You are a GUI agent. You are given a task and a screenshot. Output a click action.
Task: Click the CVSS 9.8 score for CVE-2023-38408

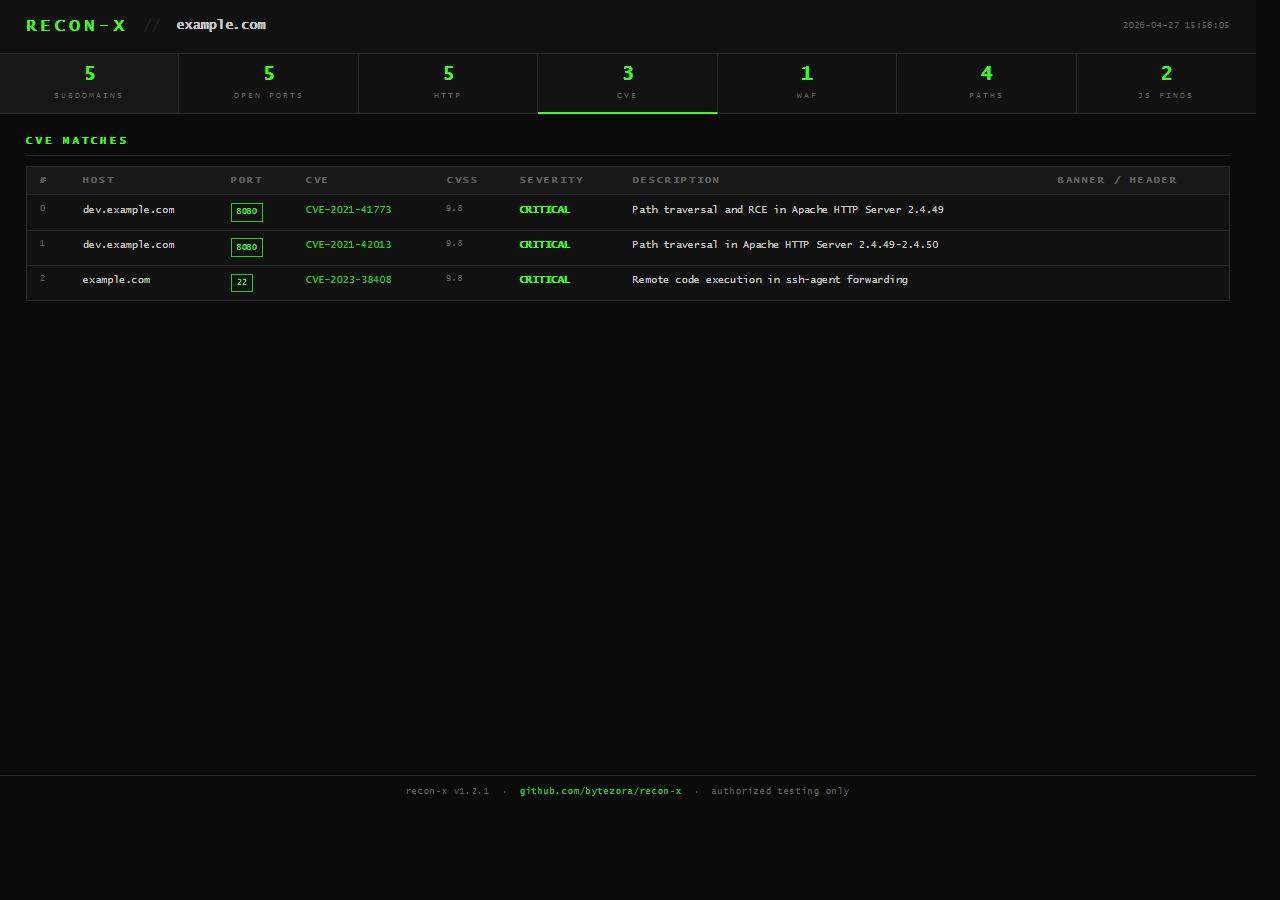pyautogui.click(x=454, y=279)
